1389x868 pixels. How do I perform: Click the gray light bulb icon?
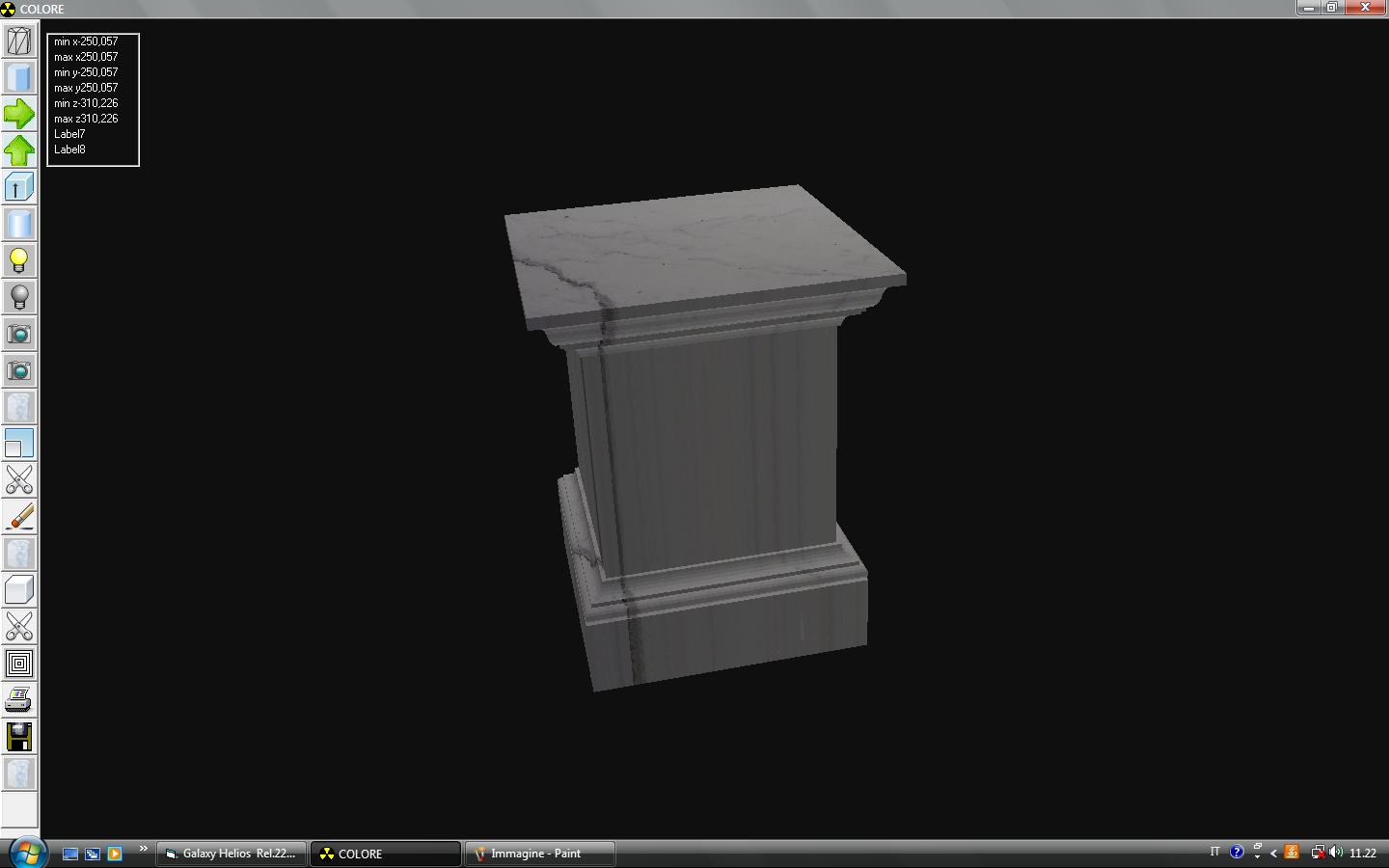[x=19, y=297]
